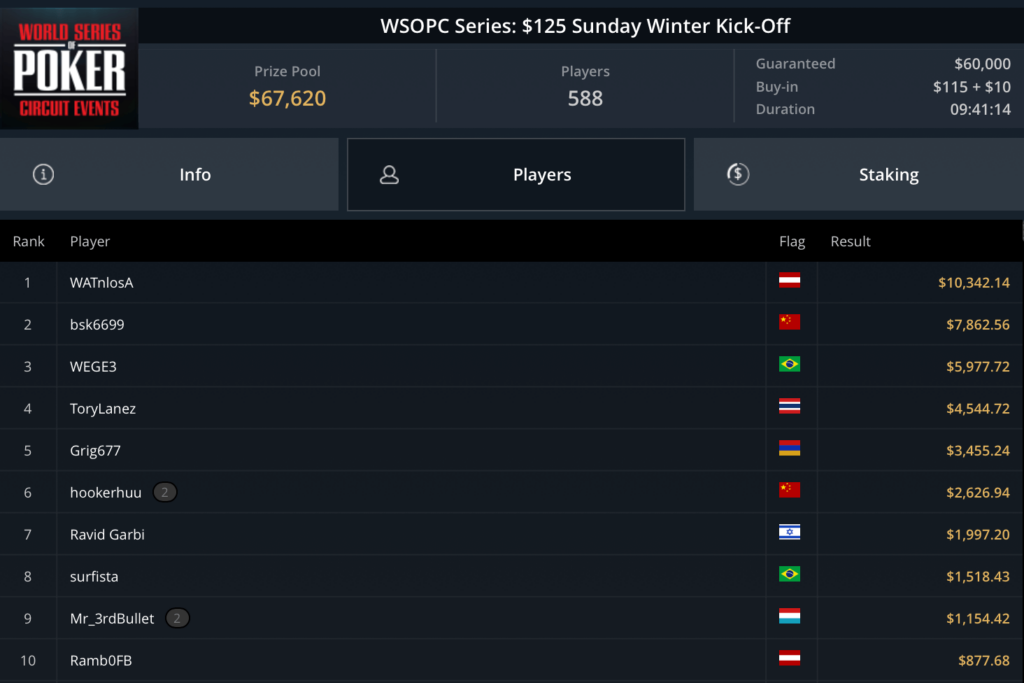Click the World Series of Poker logo
The height and width of the screenshot is (683, 1024).
pos(69,69)
